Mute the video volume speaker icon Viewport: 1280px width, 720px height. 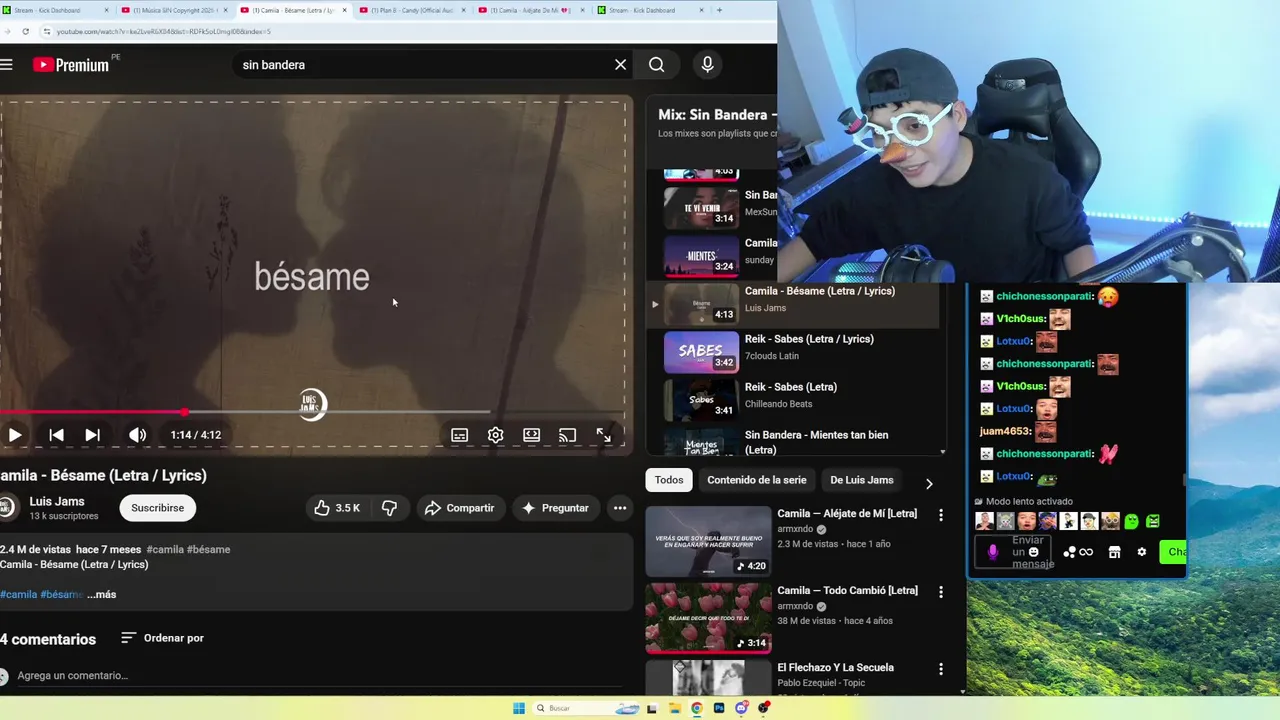pyautogui.click(x=137, y=435)
